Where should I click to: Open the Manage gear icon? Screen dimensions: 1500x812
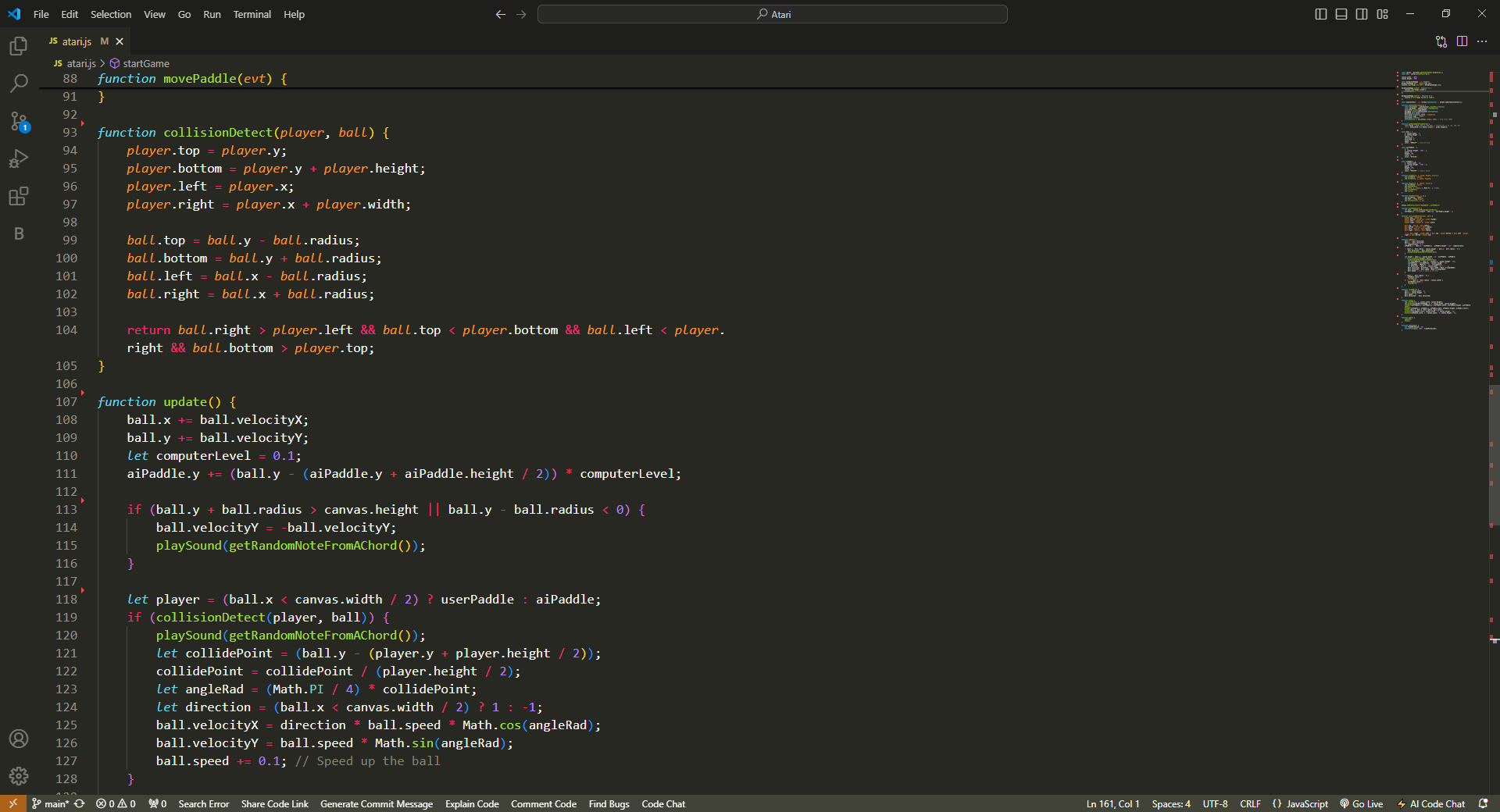[19, 776]
